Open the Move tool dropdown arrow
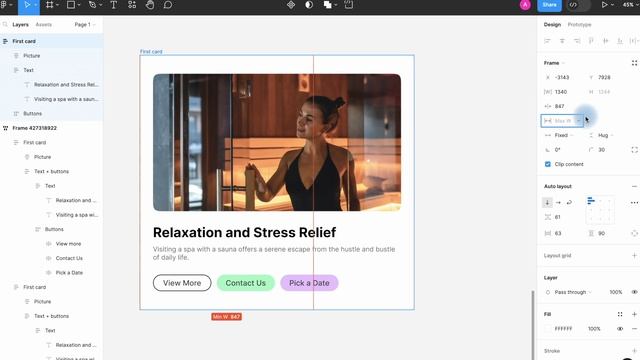Screen dimensions: 640x360 click(36, 5)
